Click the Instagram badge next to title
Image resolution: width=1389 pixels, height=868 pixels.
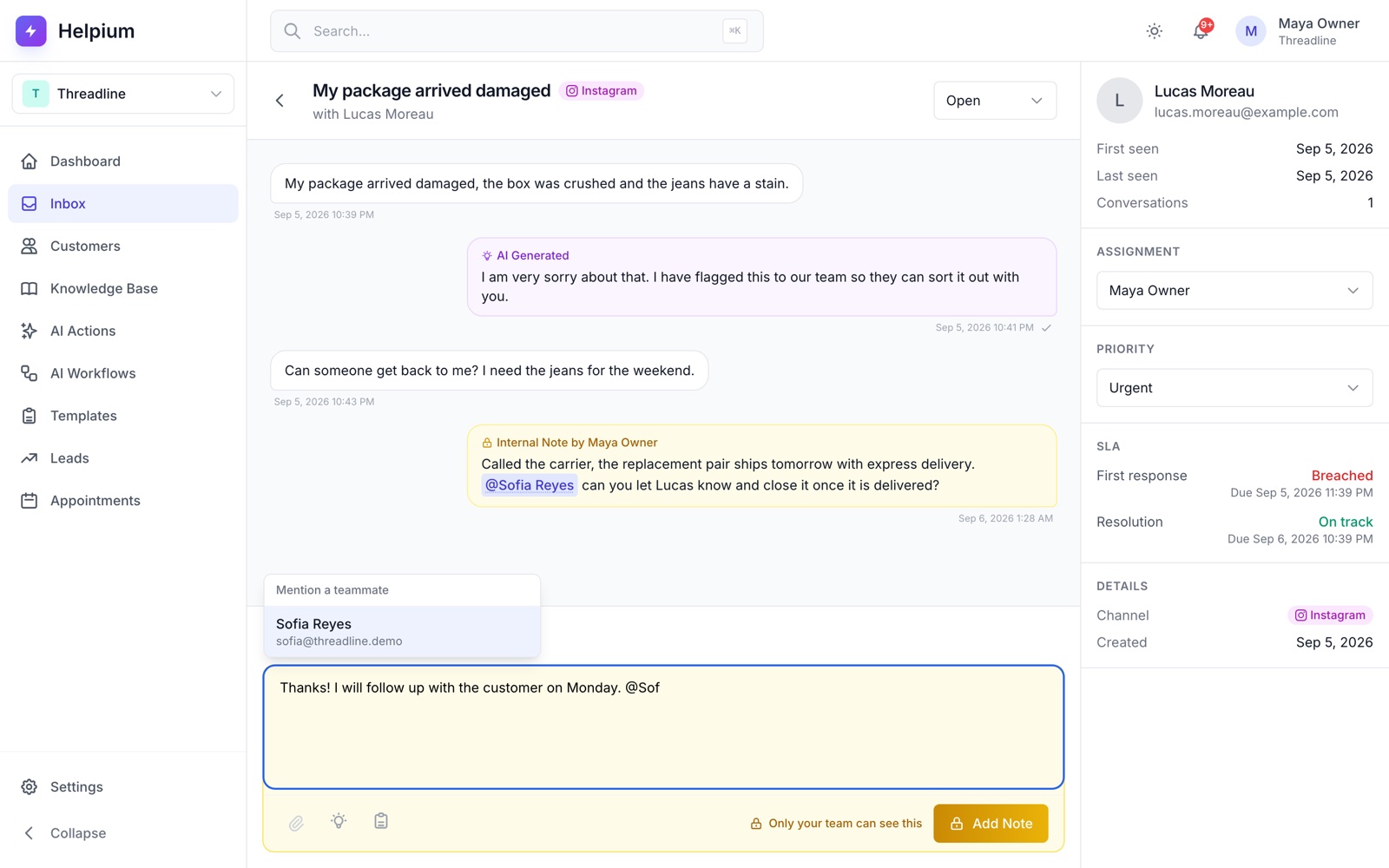[x=602, y=91]
